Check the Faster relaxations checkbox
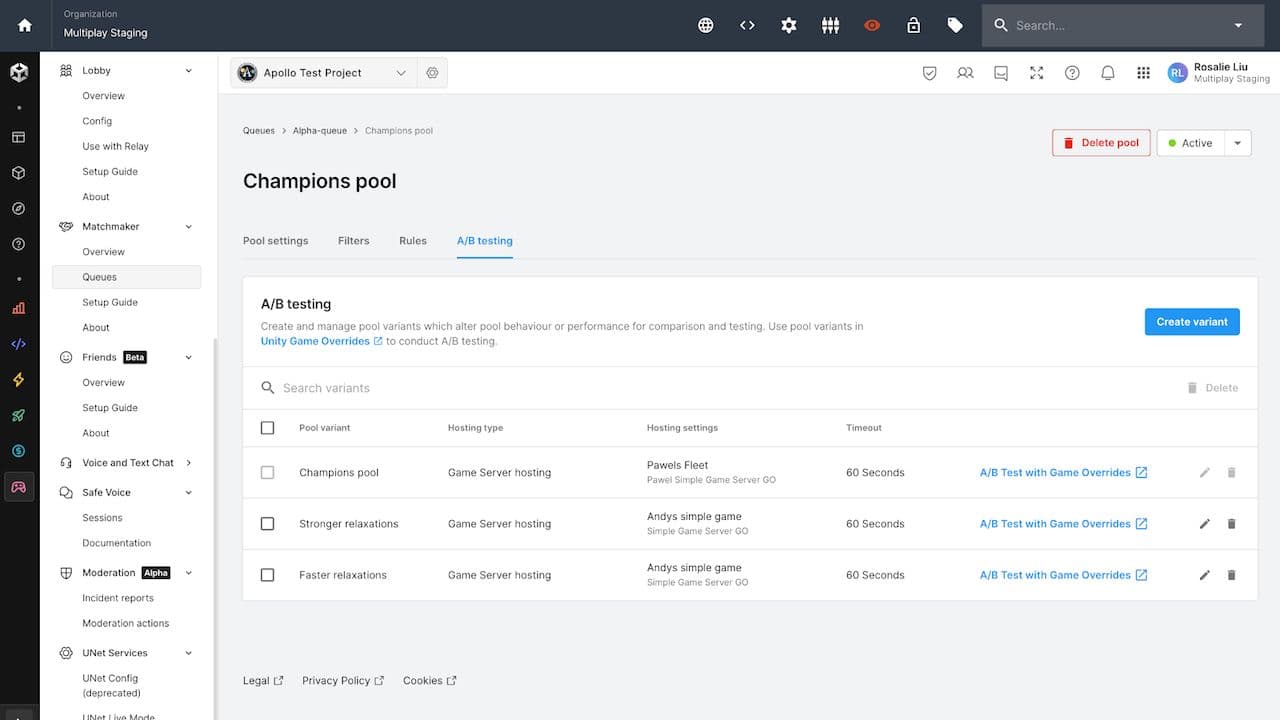Image resolution: width=1280 pixels, height=720 pixels. click(x=267, y=575)
